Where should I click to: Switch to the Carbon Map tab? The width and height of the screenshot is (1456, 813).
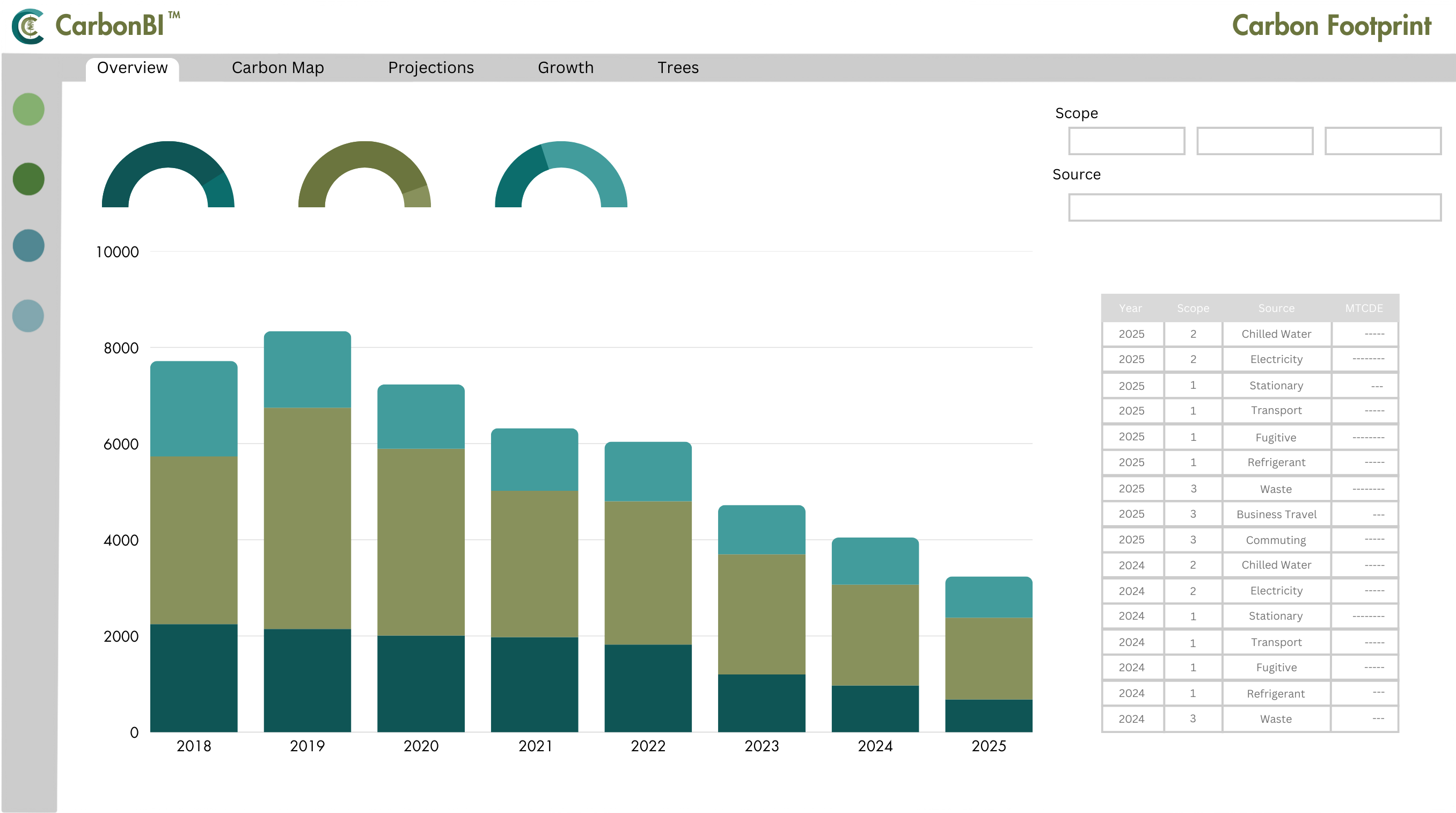pyautogui.click(x=277, y=68)
